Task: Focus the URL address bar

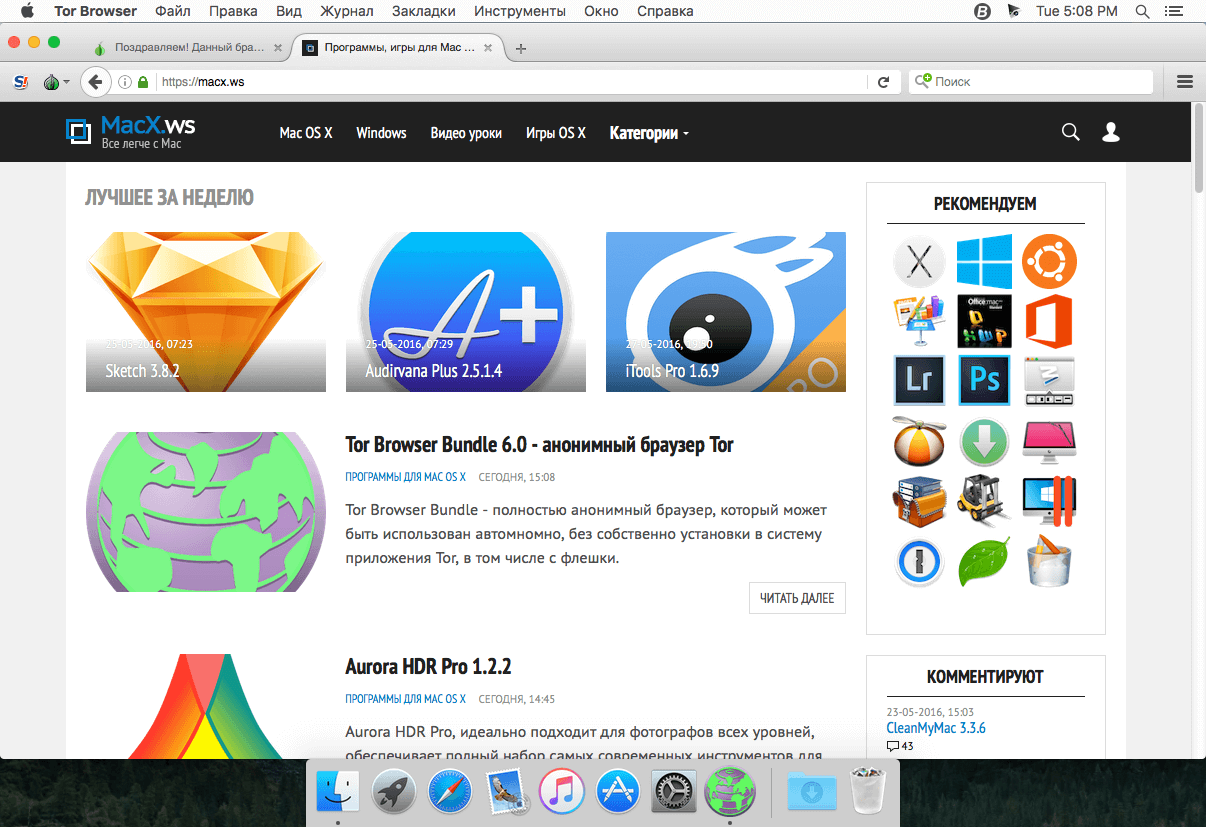Action: point(510,82)
